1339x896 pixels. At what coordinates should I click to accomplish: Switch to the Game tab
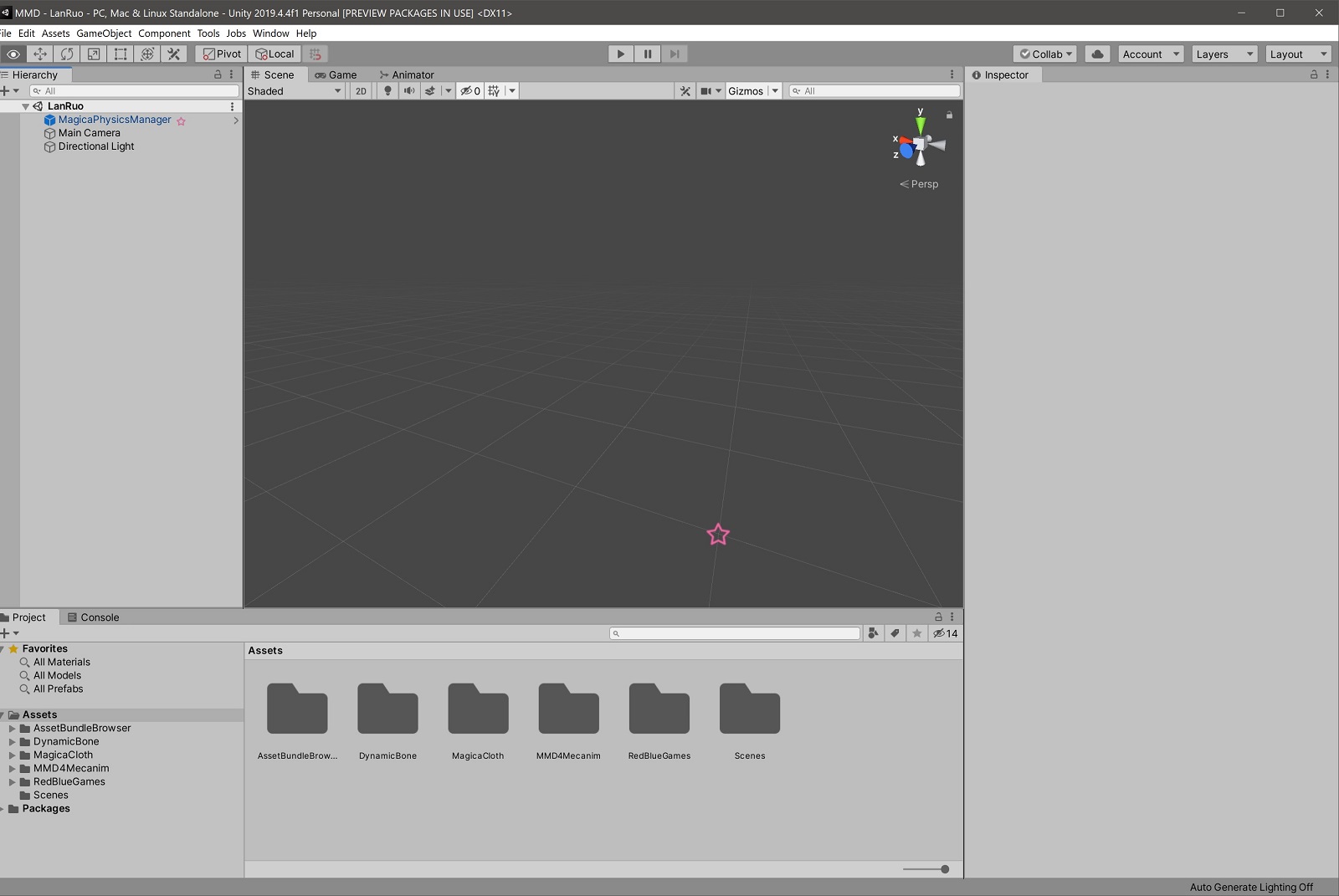[x=336, y=74]
